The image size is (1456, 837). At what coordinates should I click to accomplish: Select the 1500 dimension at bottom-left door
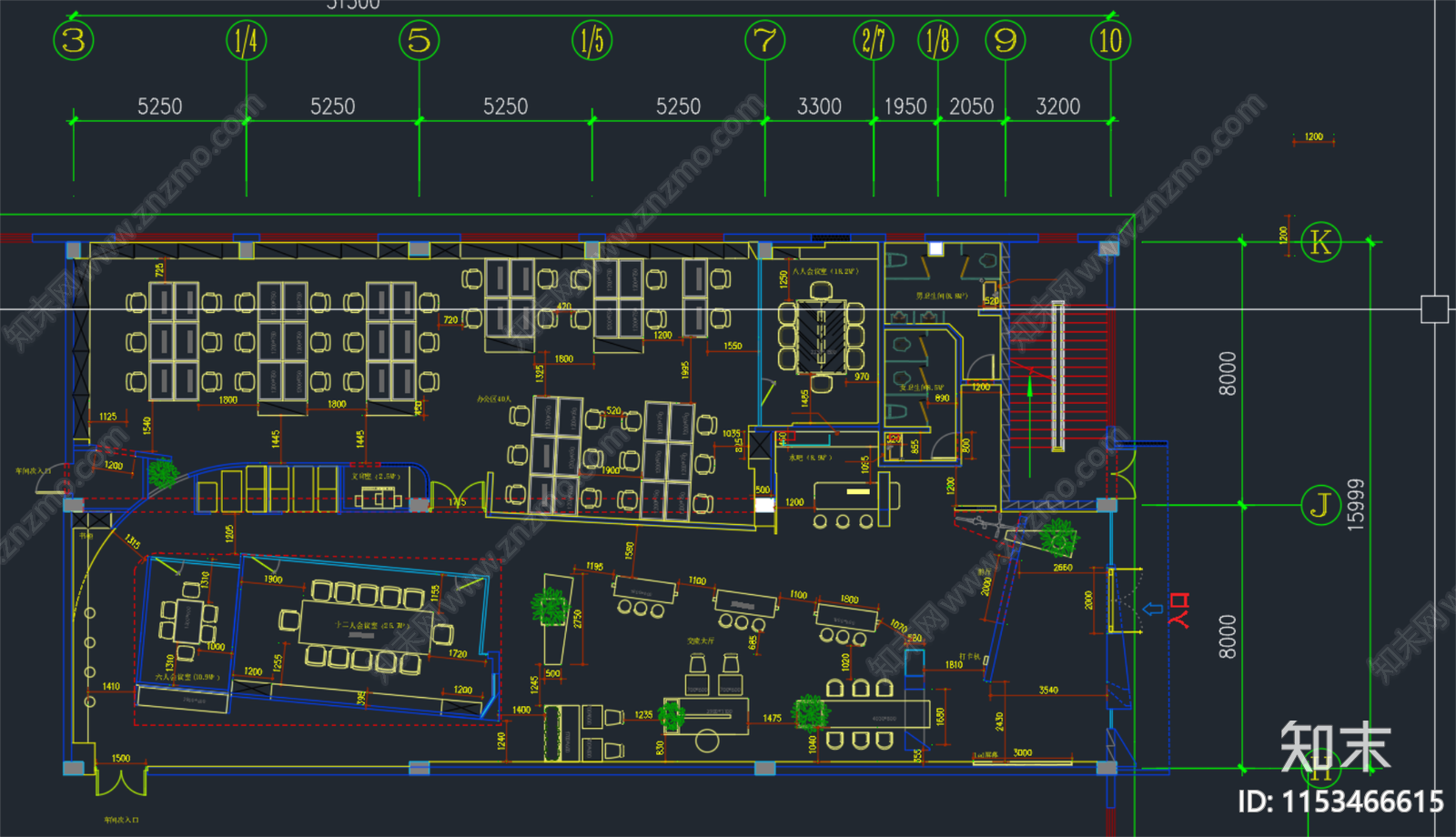tap(121, 758)
